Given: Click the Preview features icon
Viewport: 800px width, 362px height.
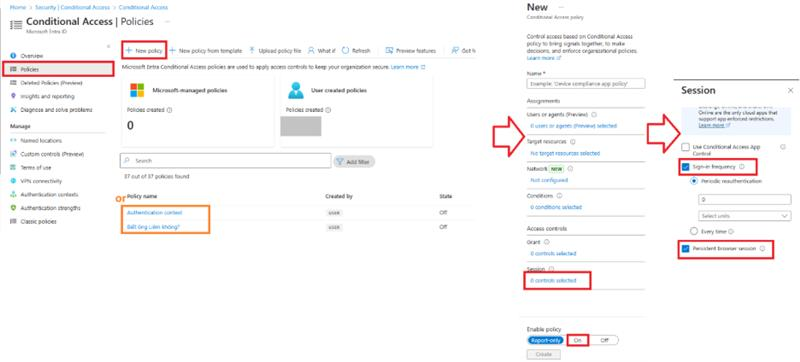Looking at the screenshot, I should coord(389,50).
